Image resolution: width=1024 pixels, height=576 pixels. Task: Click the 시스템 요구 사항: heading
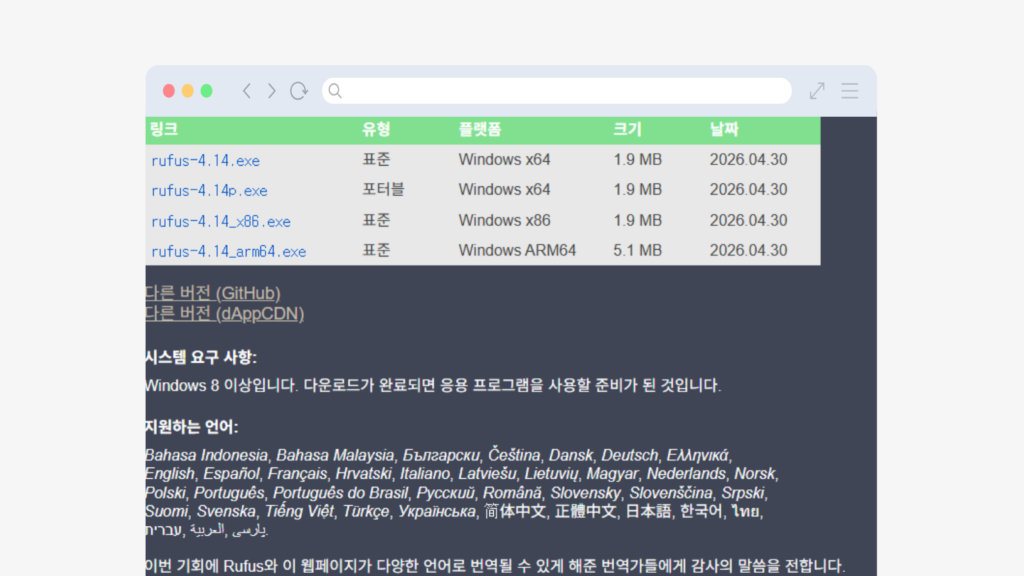pyautogui.click(x=201, y=357)
